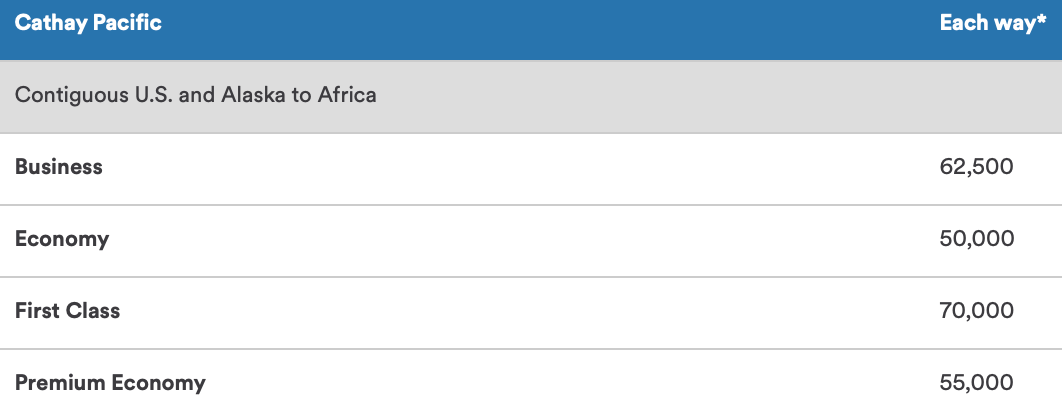Select the 70,000 miles value
The width and height of the screenshot is (1062, 404).
click(977, 311)
